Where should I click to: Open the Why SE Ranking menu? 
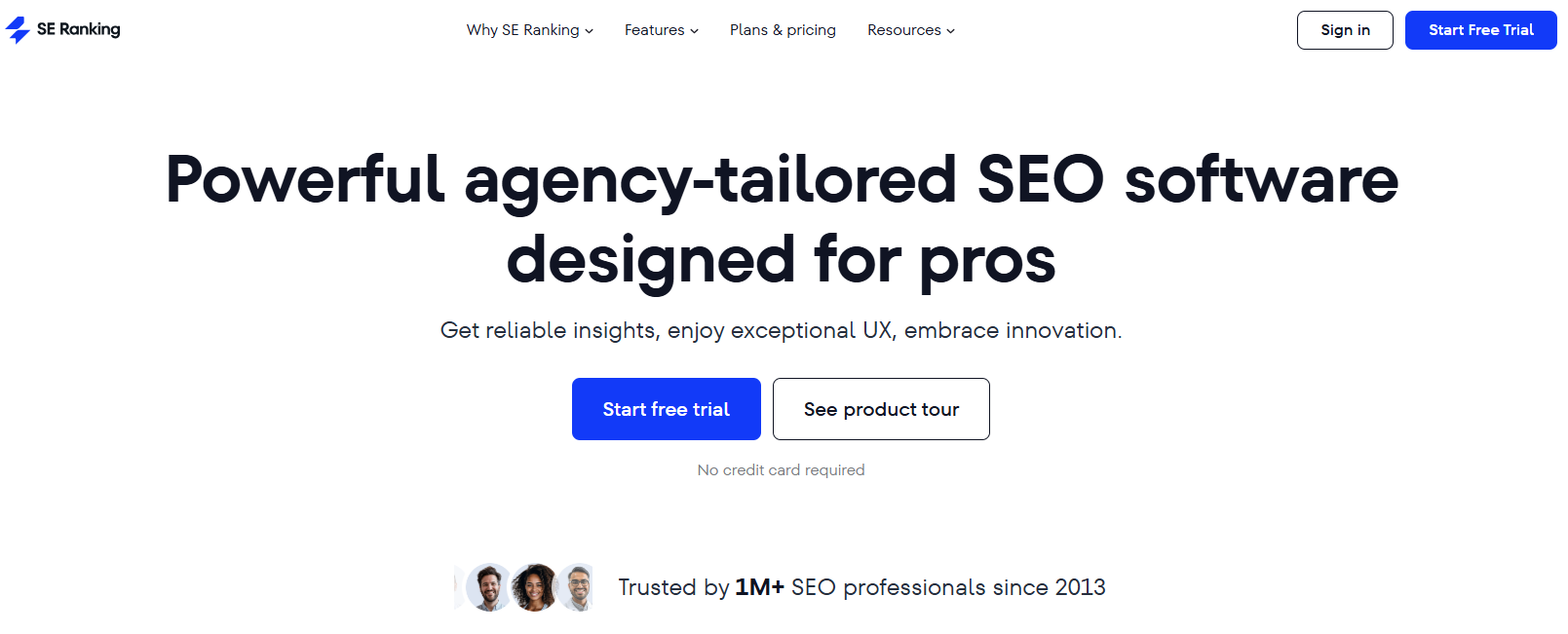pyautogui.click(x=522, y=30)
